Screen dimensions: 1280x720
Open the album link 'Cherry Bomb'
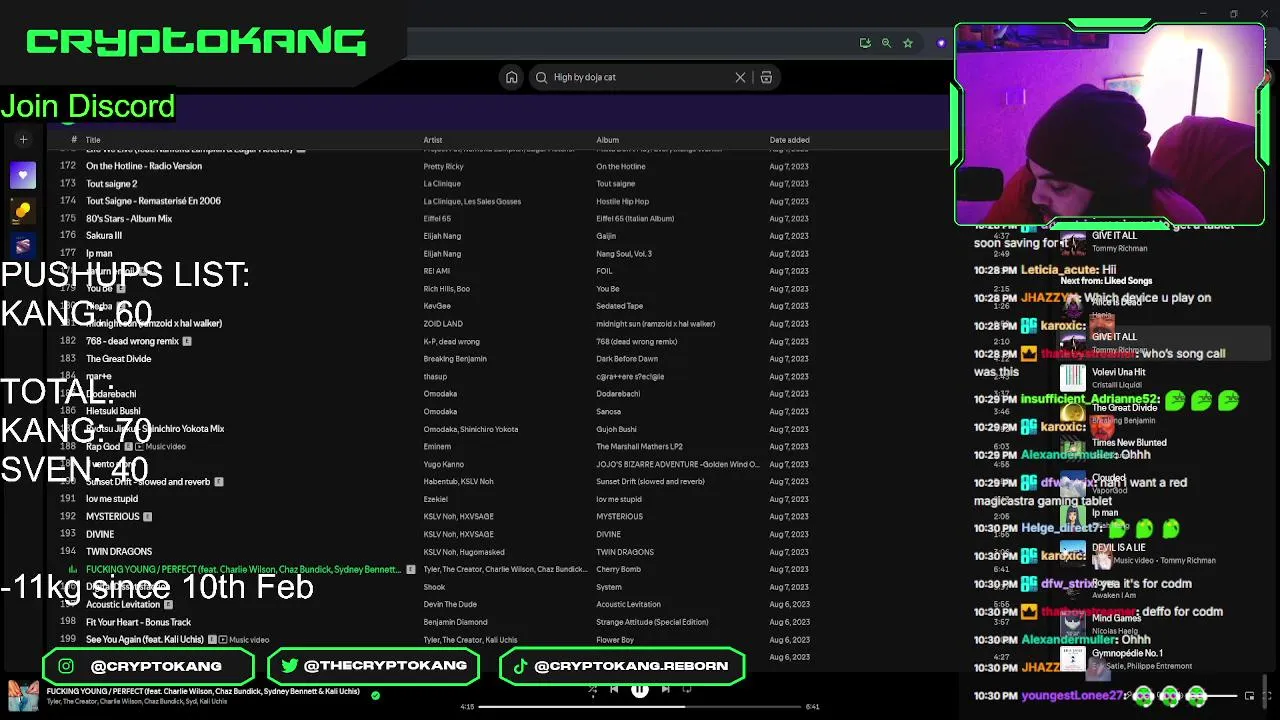pyautogui.click(x=618, y=570)
